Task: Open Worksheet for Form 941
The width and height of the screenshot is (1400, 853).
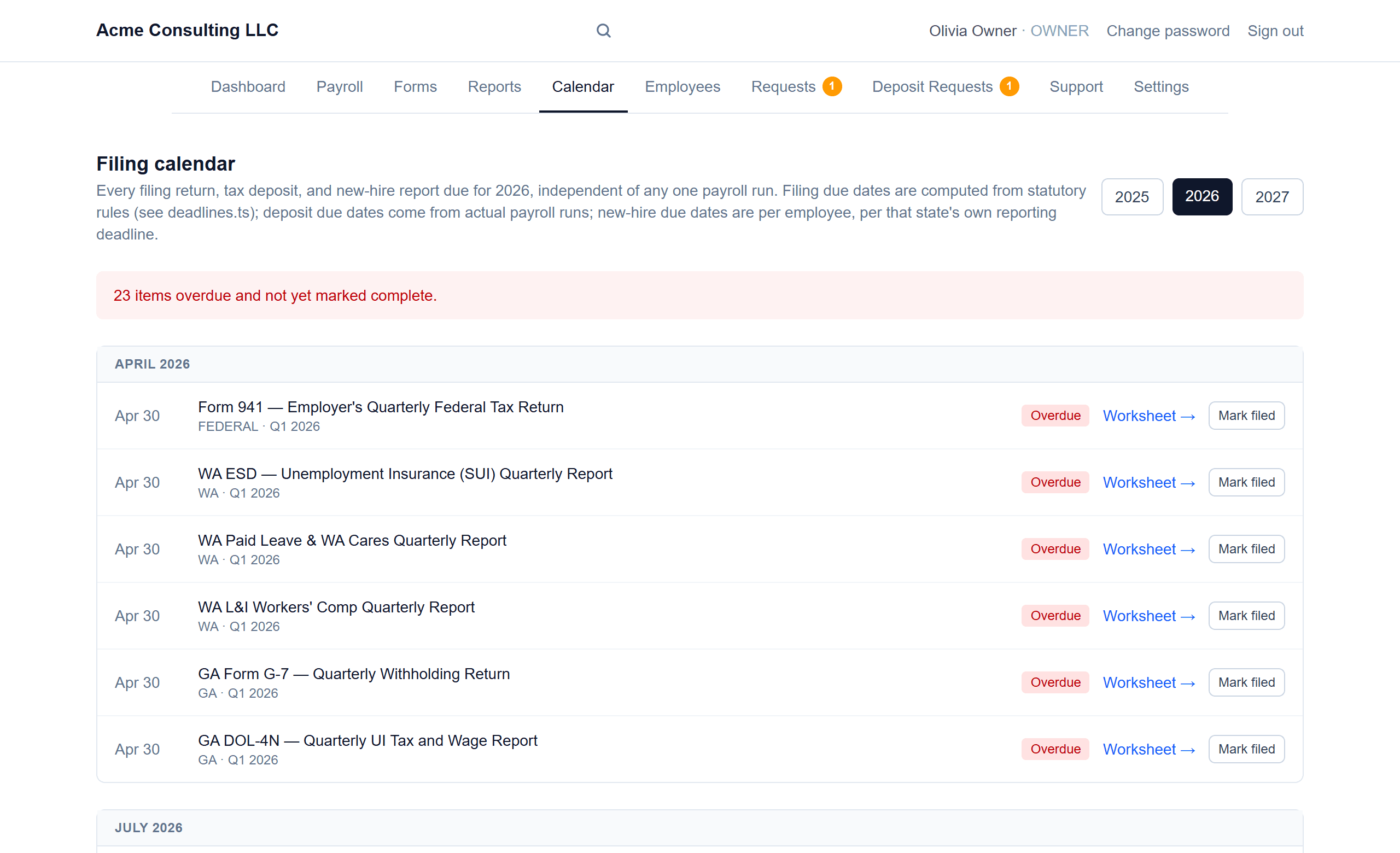Action: (1149, 416)
